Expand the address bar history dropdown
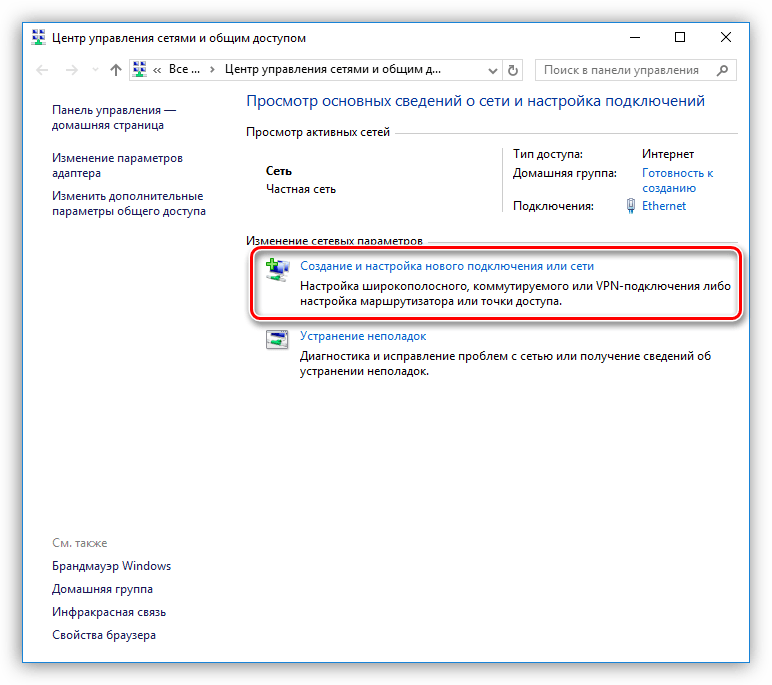The image size is (772, 685). pyautogui.click(x=492, y=70)
